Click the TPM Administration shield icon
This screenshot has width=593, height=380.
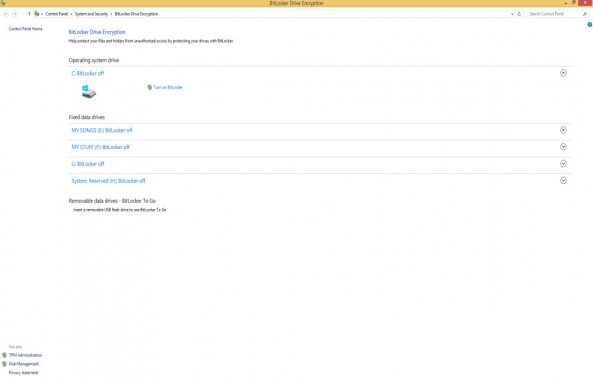point(4,355)
